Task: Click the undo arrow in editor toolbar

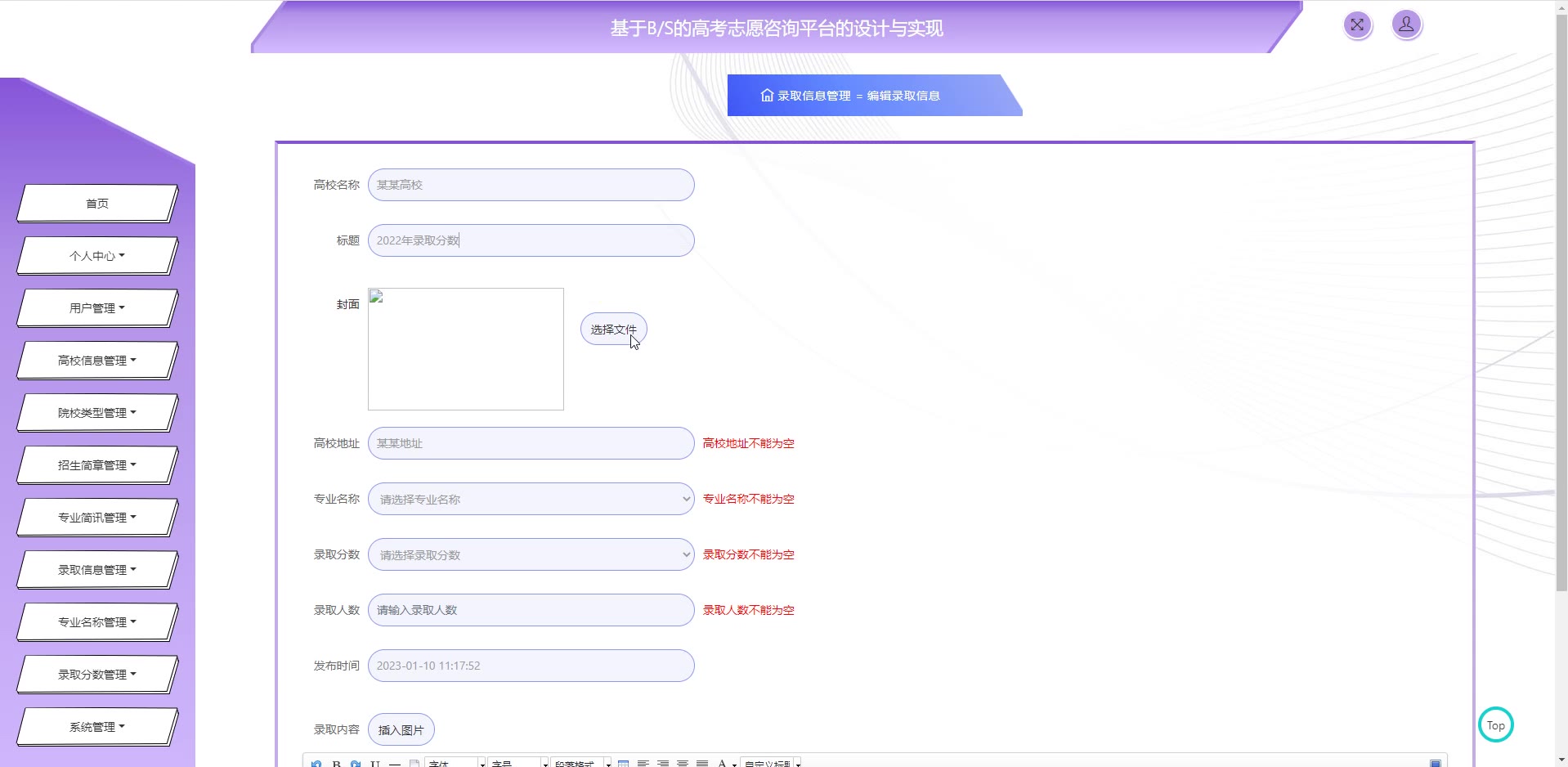Action: click(316, 764)
